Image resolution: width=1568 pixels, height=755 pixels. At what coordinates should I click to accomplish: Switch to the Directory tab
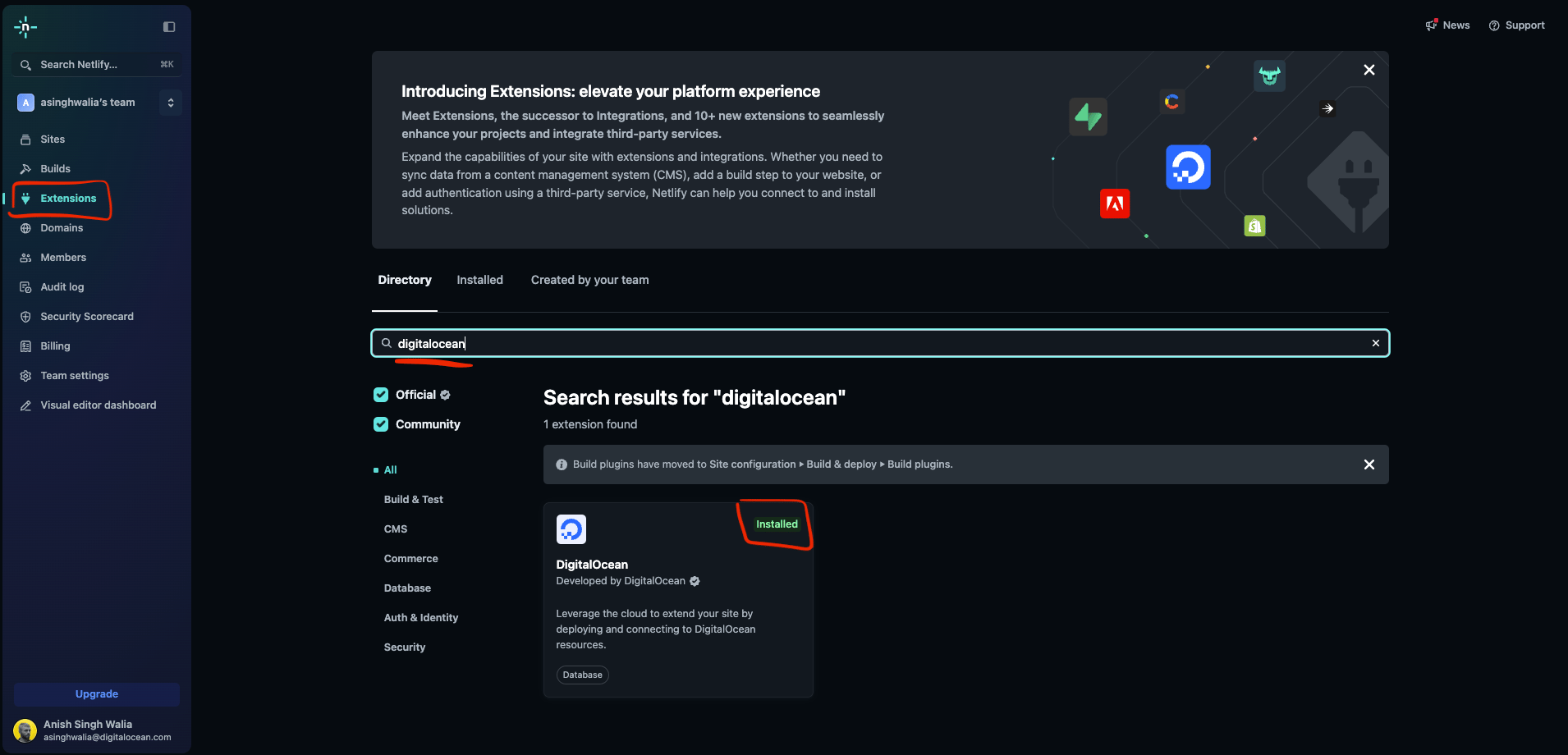pyautogui.click(x=405, y=281)
